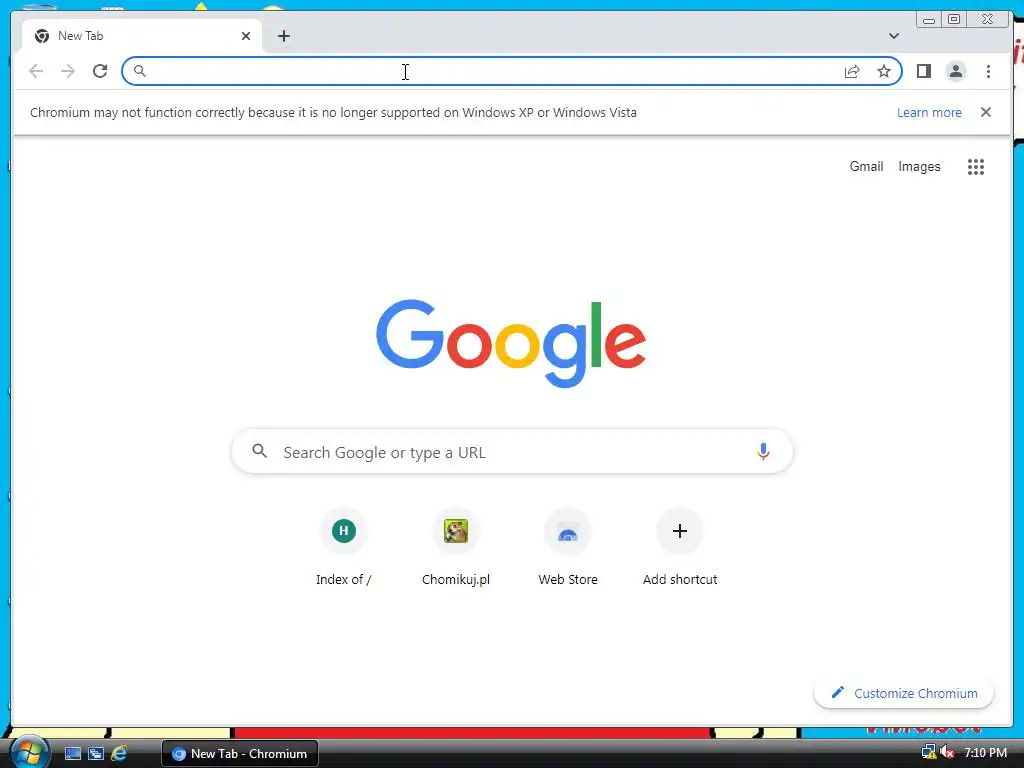Click the magnifier icon in the Google search box
Image resolution: width=1024 pixels, height=768 pixels.
tap(259, 451)
